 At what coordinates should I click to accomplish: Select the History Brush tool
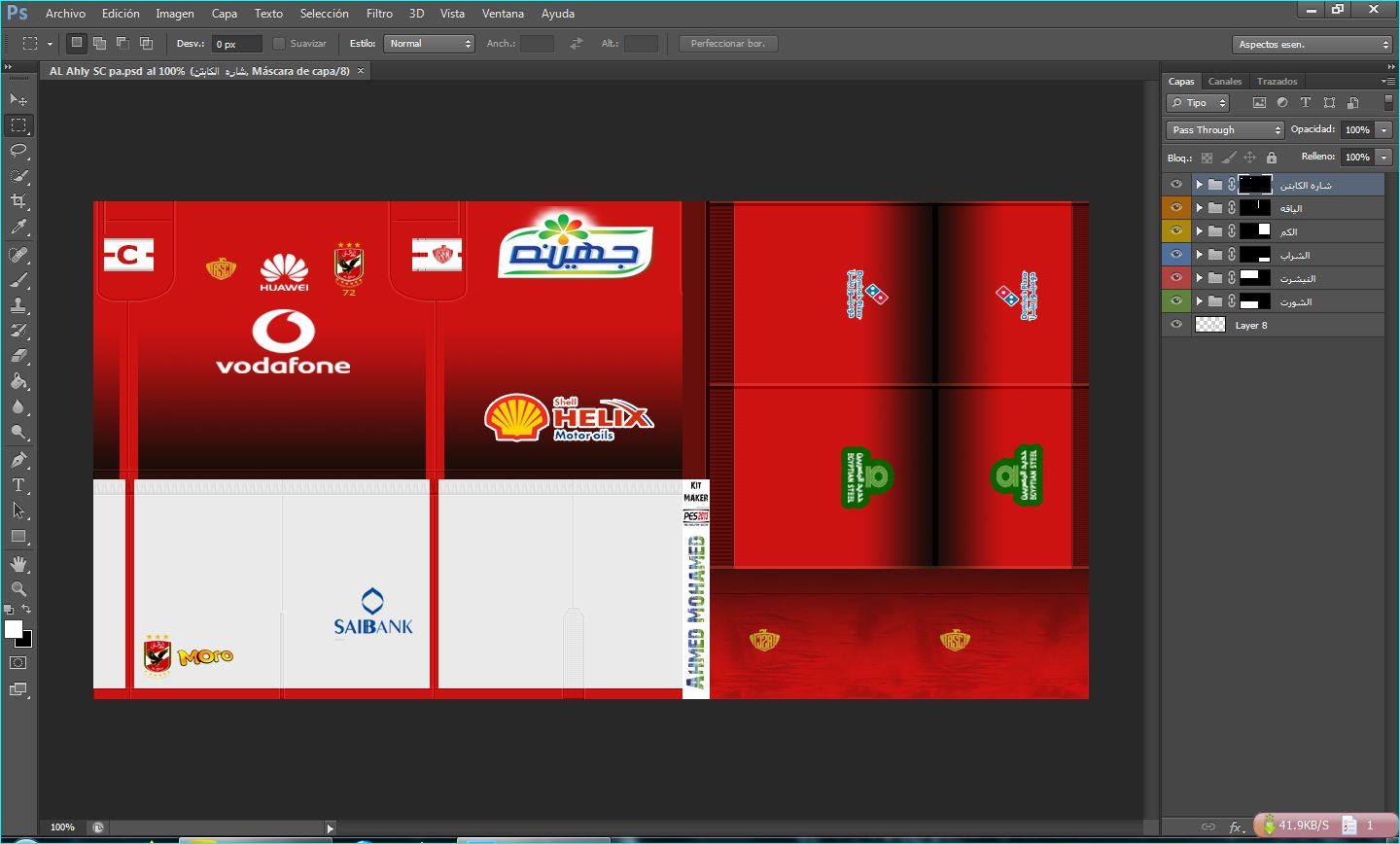pos(18,331)
